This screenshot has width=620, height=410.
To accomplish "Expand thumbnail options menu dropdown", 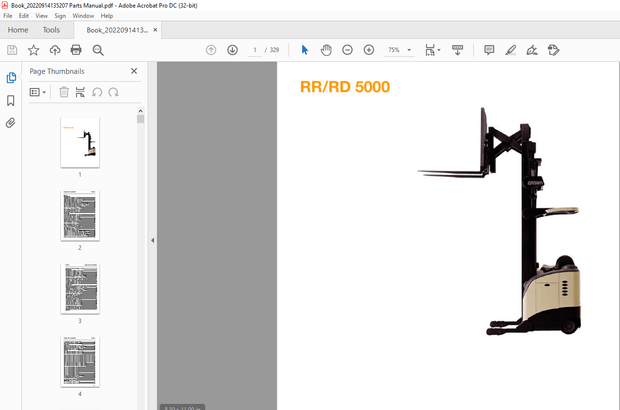I will [x=38, y=92].
